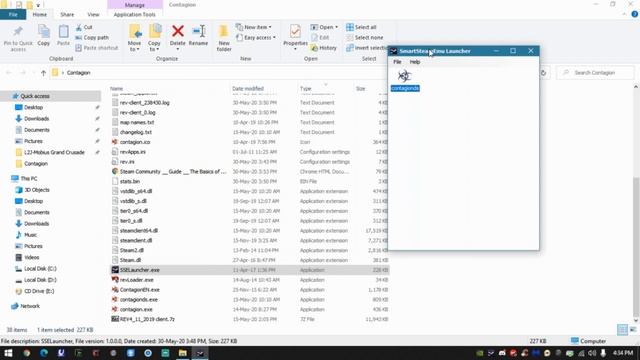This screenshot has height=360, width=640.
Task: Click the Search Contagion input field
Action: click(x=595, y=73)
